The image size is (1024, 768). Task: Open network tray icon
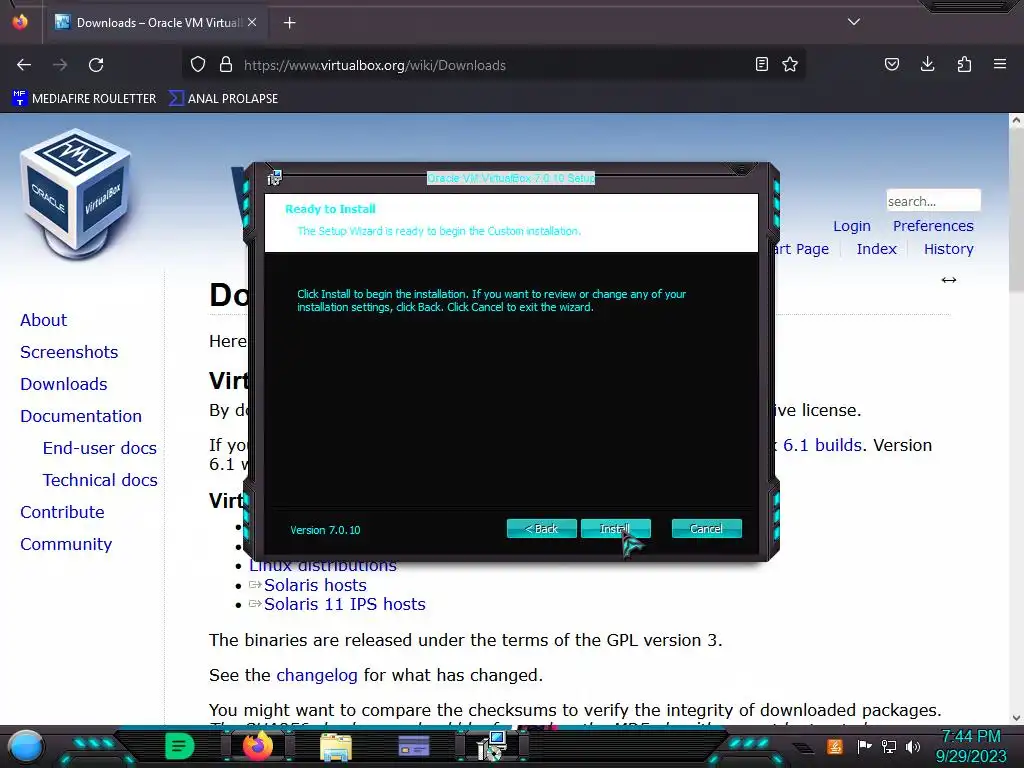tap(889, 746)
